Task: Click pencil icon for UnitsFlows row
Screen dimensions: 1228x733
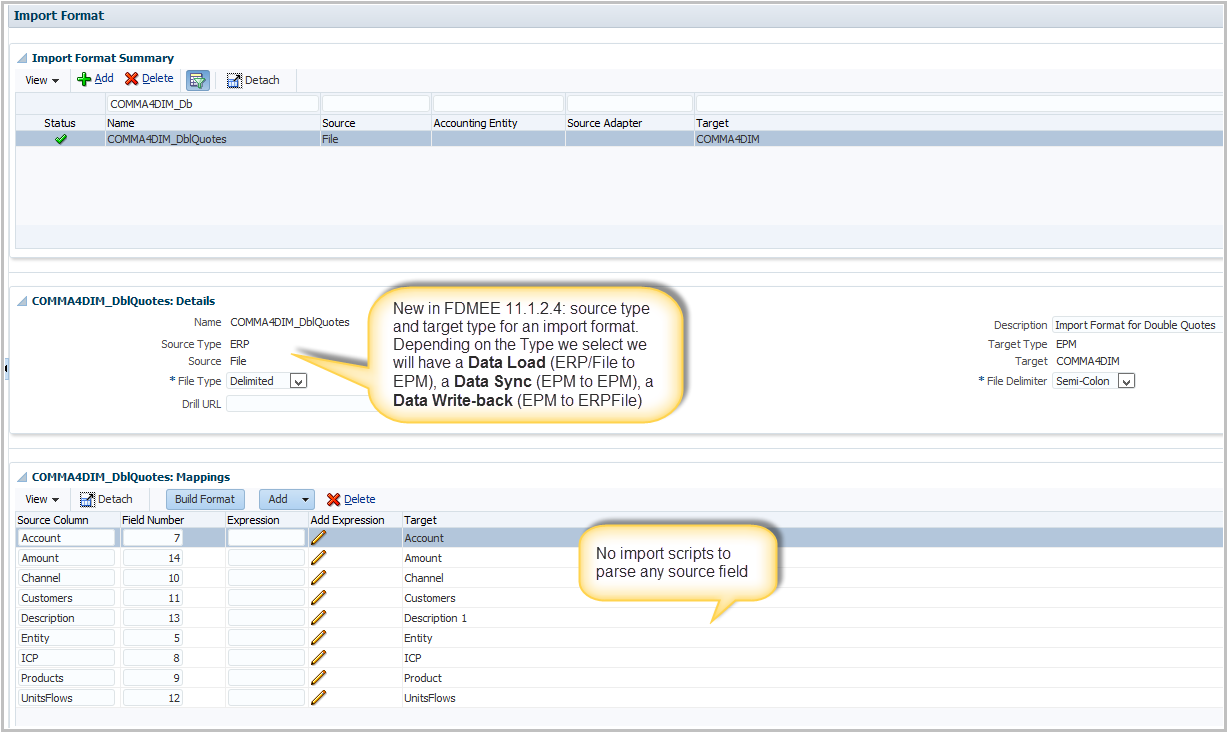Action: (319, 698)
